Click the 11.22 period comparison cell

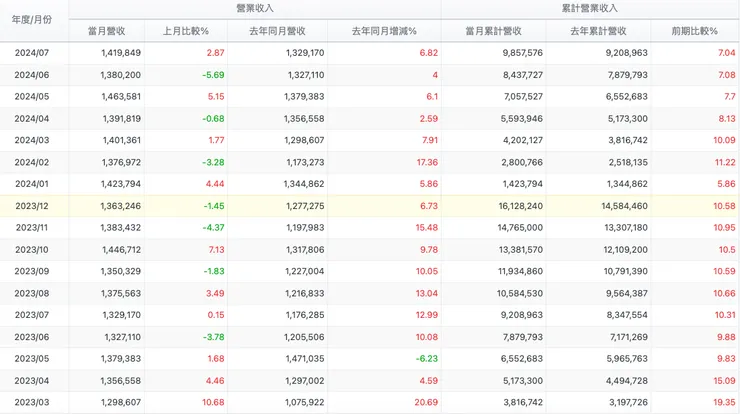725,162
